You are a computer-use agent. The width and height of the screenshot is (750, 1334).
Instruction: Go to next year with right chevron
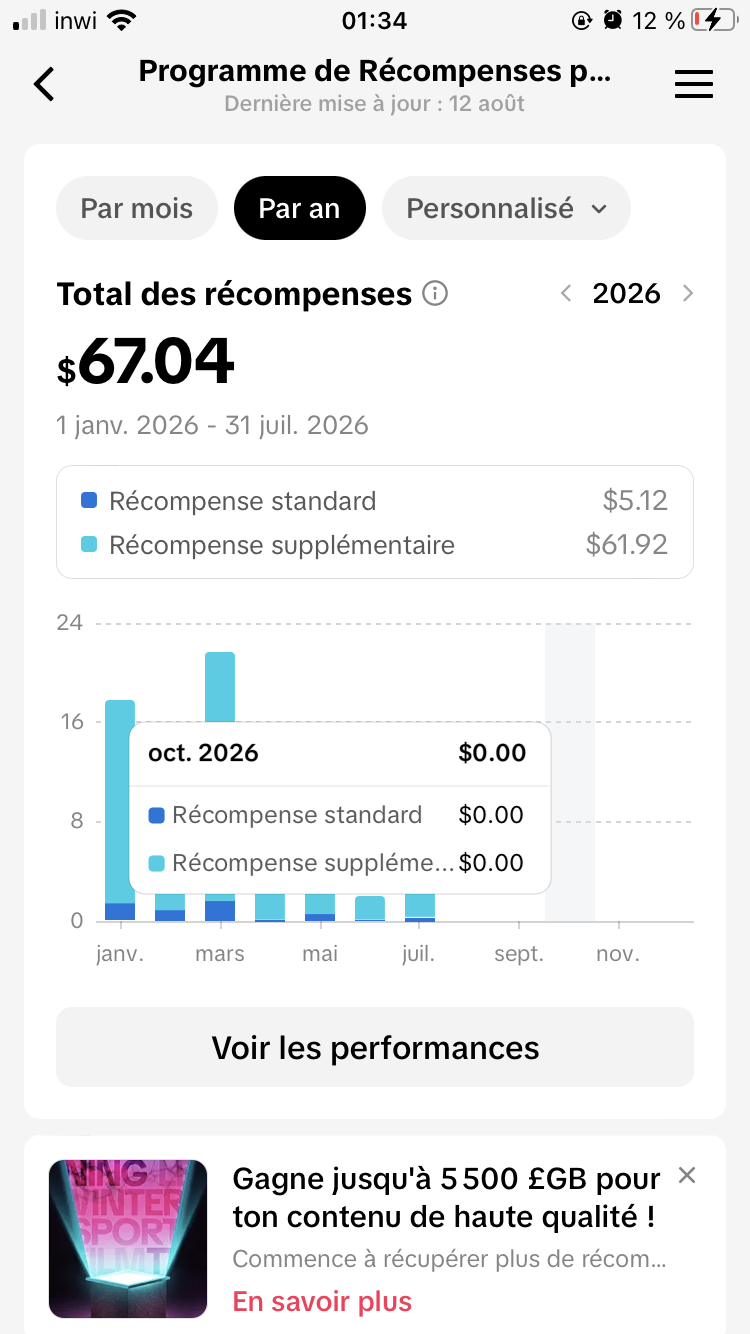(687, 293)
